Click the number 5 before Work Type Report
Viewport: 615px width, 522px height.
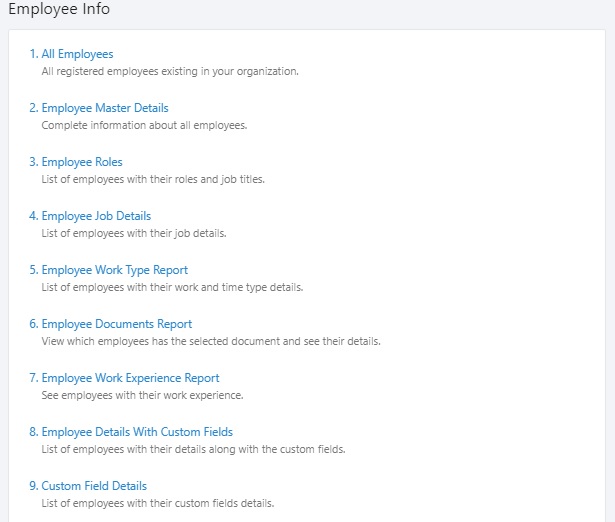[x=33, y=270]
